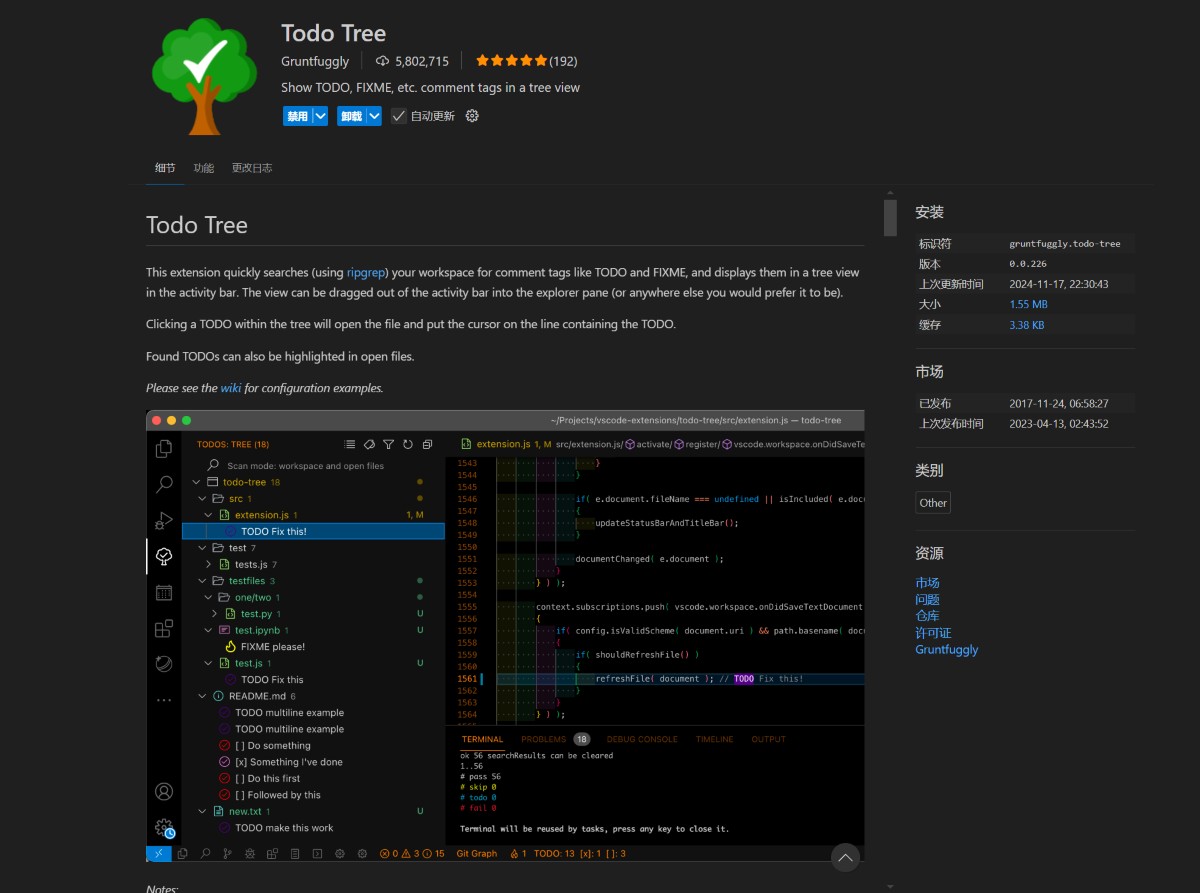
Task: Open the extension manage gear icon
Action: point(472,116)
